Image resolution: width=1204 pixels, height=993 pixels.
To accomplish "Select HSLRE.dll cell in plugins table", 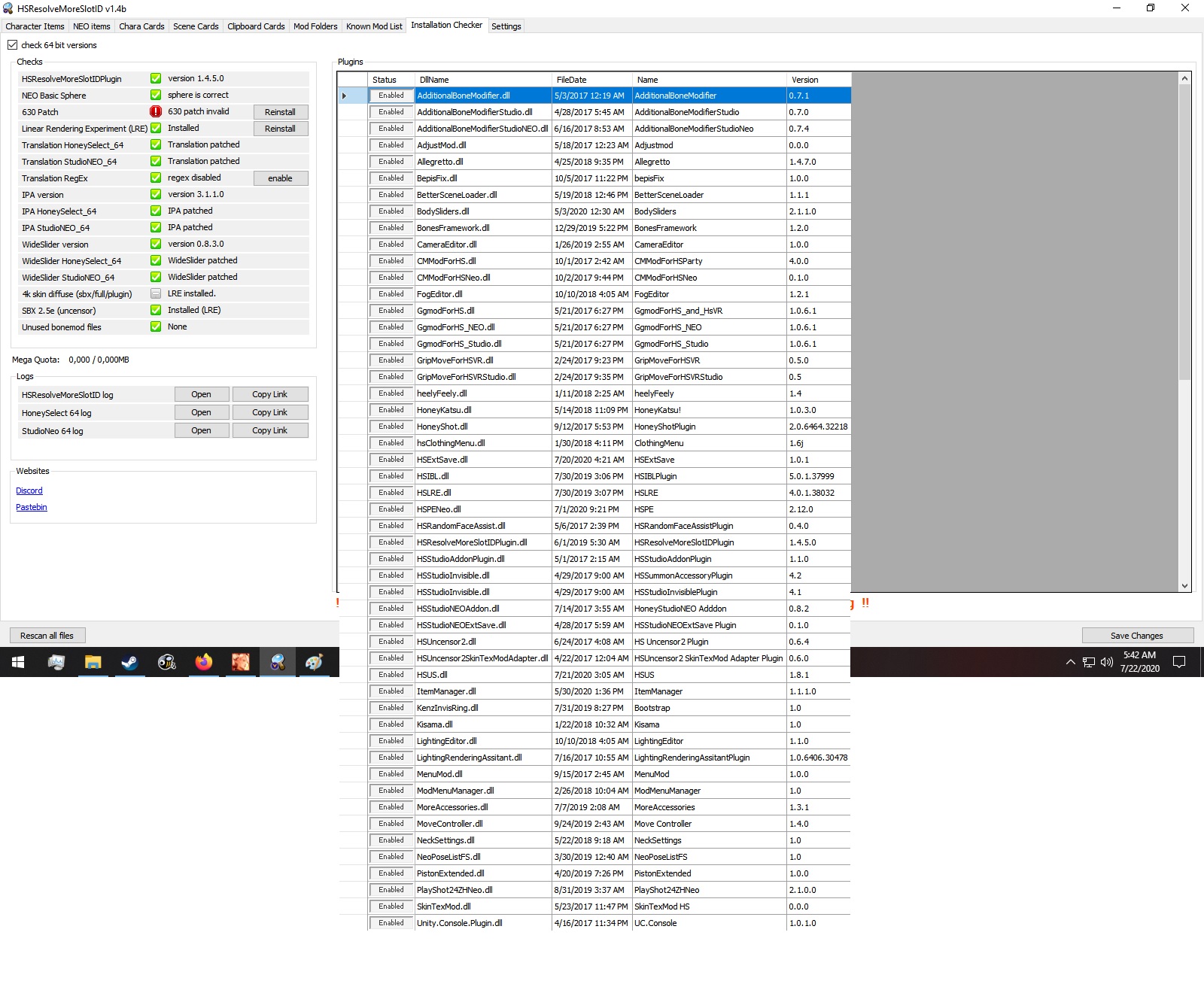I will pos(483,493).
